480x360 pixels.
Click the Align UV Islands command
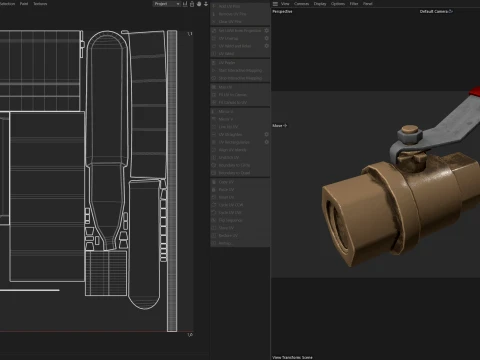[232, 150]
